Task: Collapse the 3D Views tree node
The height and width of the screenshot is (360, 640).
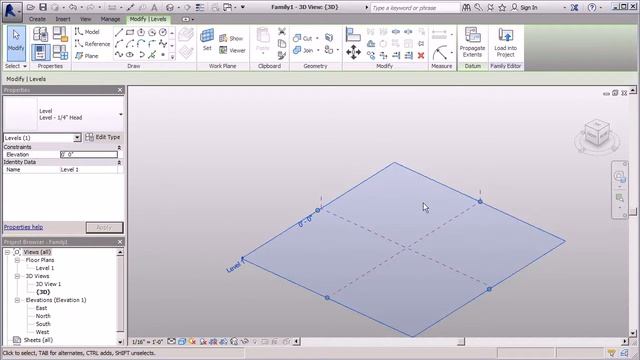Action: (17, 276)
